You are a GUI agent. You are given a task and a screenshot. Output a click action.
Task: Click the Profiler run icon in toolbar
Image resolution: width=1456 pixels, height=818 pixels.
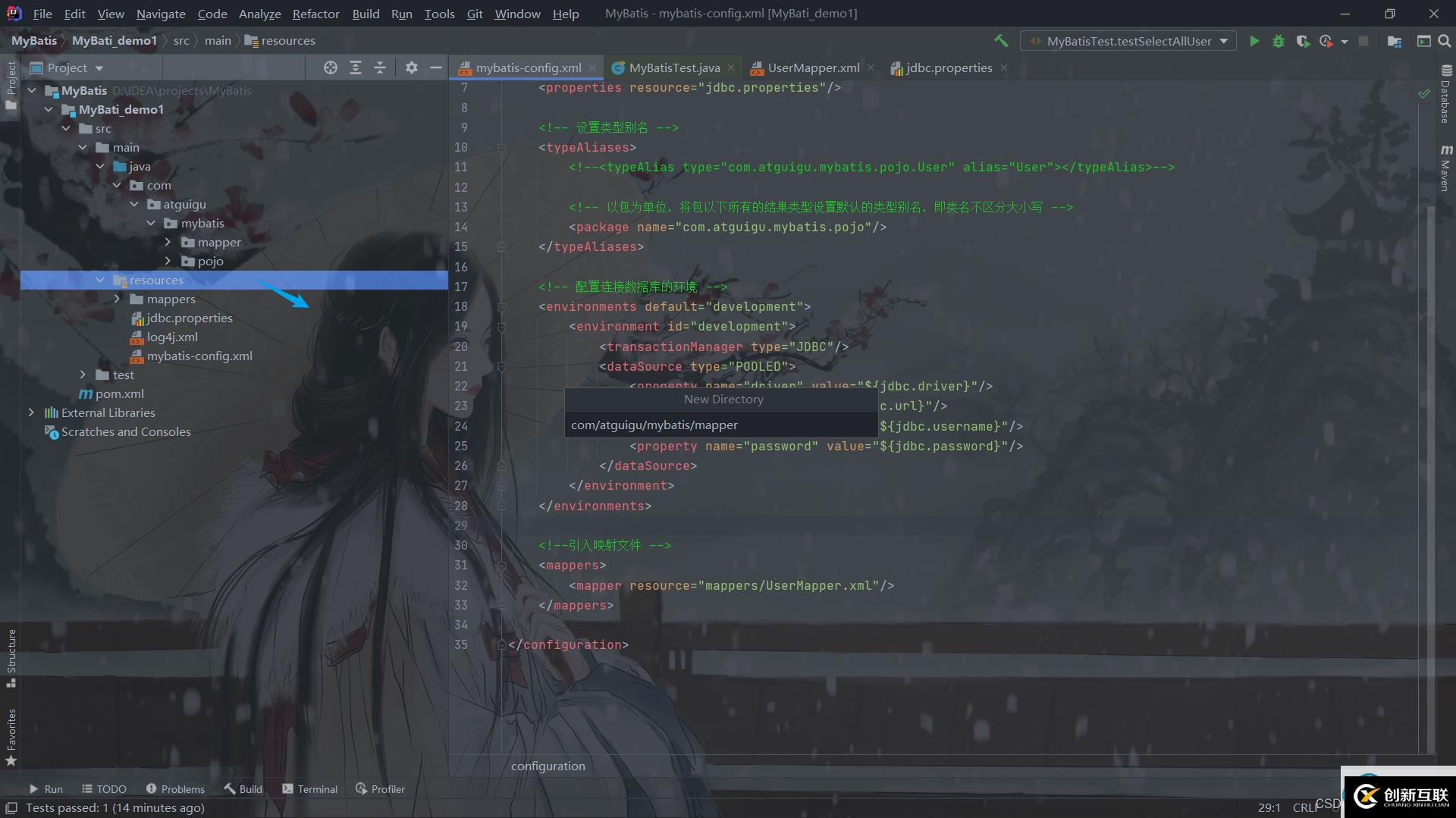[1326, 41]
